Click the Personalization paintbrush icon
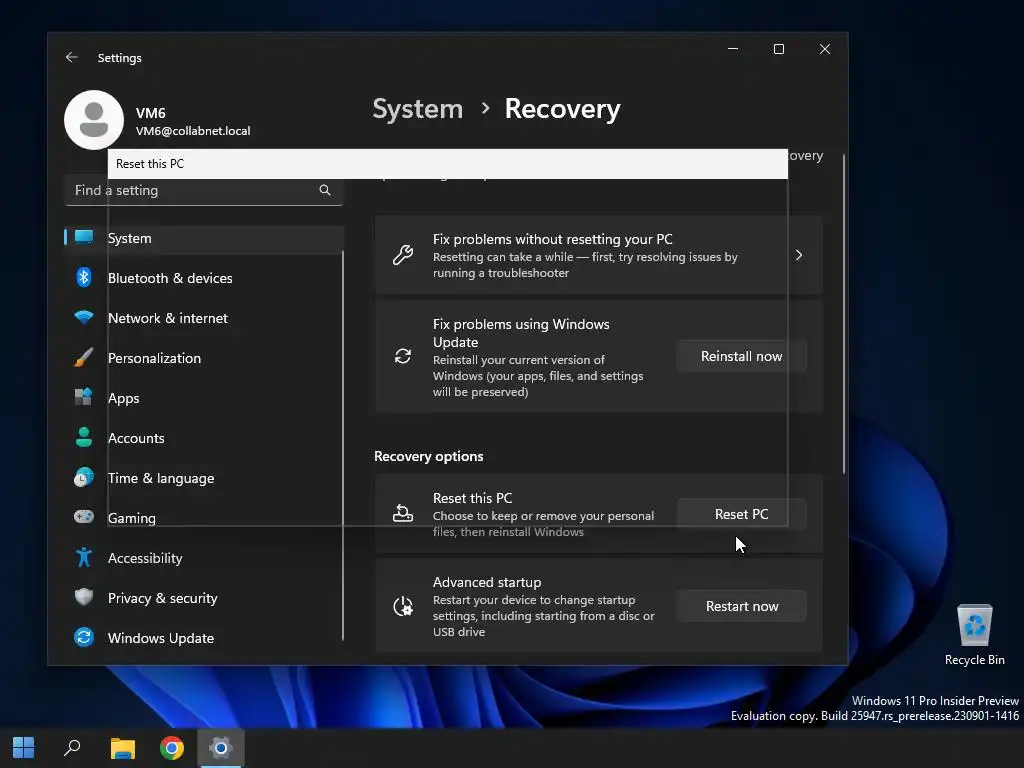Image resolution: width=1024 pixels, height=768 pixels. tap(84, 358)
